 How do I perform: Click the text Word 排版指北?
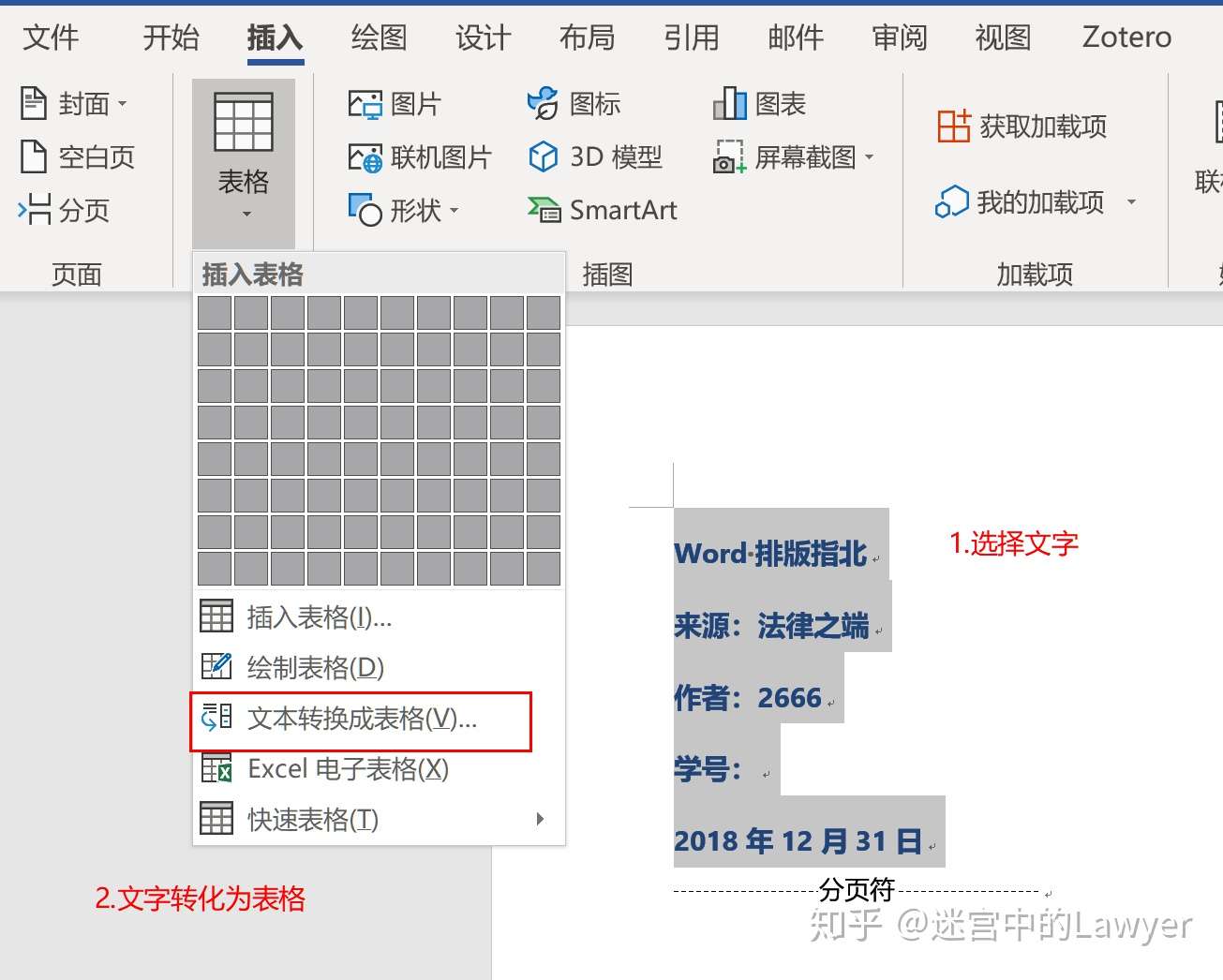pyautogui.click(x=770, y=554)
